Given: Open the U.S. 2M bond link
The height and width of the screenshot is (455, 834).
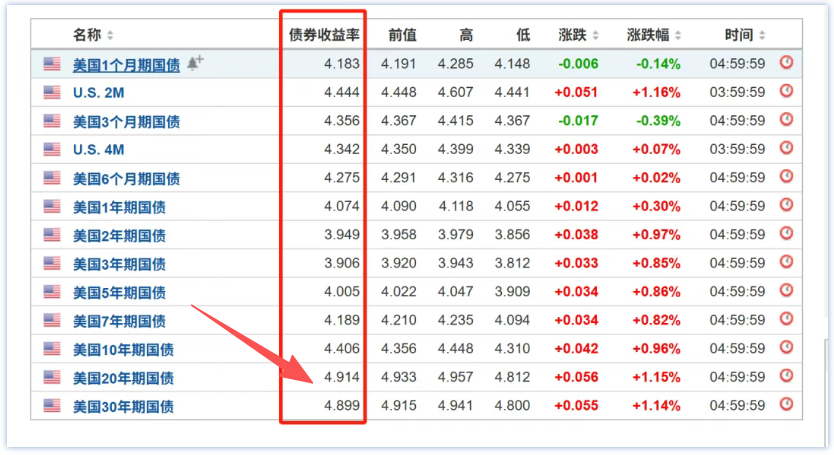Looking at the screenshot, I should click(x=98, y=92).
